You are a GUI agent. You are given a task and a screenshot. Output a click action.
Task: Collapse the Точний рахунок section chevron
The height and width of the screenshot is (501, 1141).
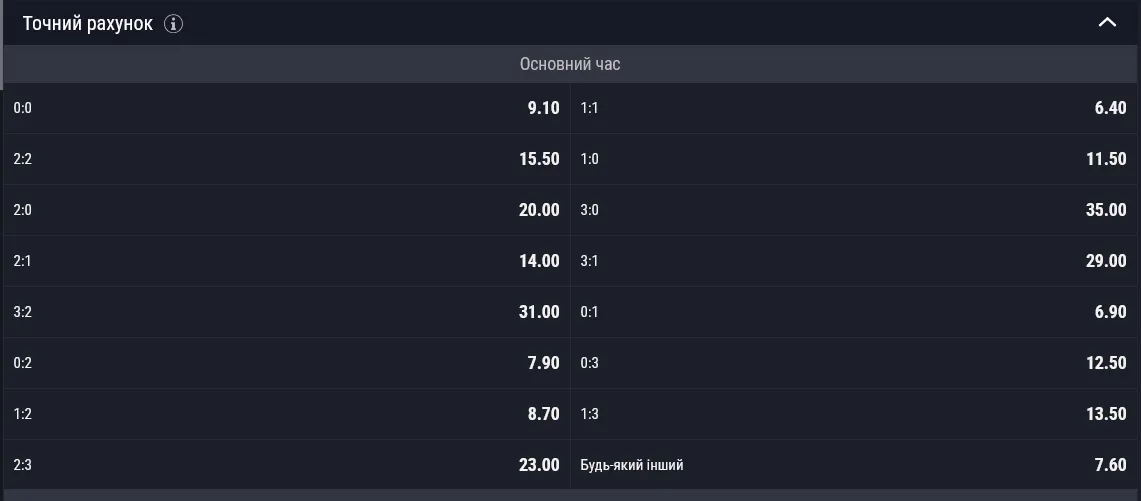tap(1107, 23)
